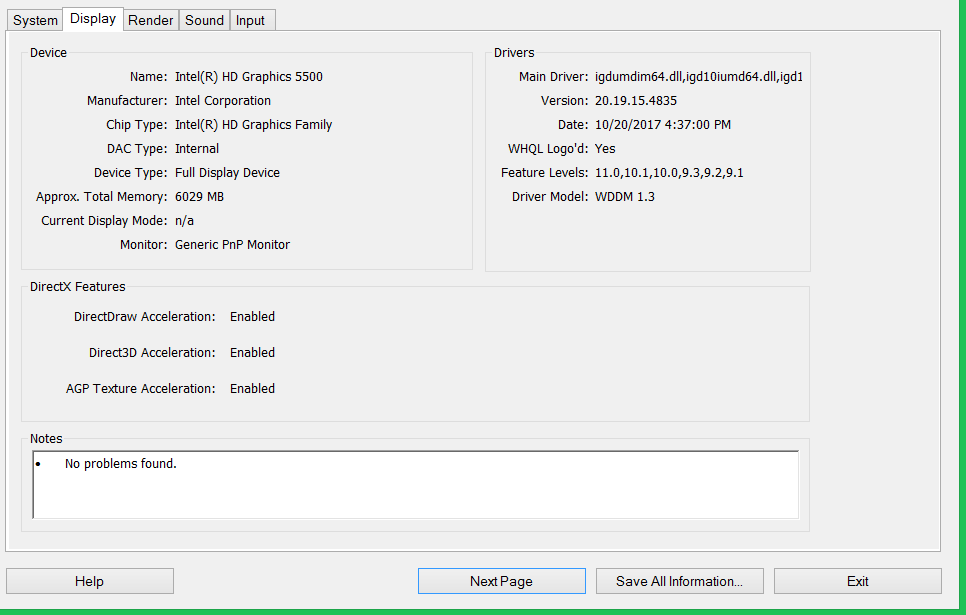This screenshot has width=966, height=615.
Task: Click the AGP Texture Acceleration Enabled status
Action: 252,389
